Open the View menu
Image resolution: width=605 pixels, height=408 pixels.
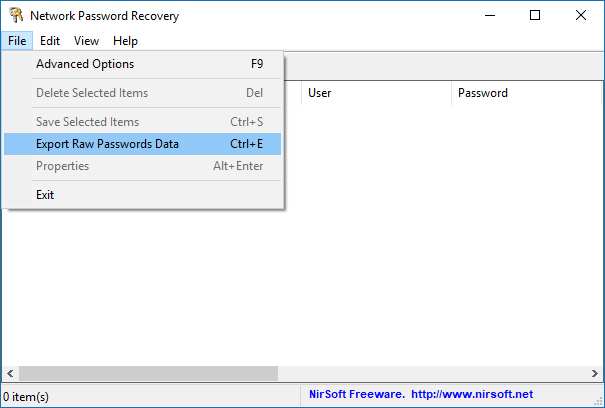86,41
